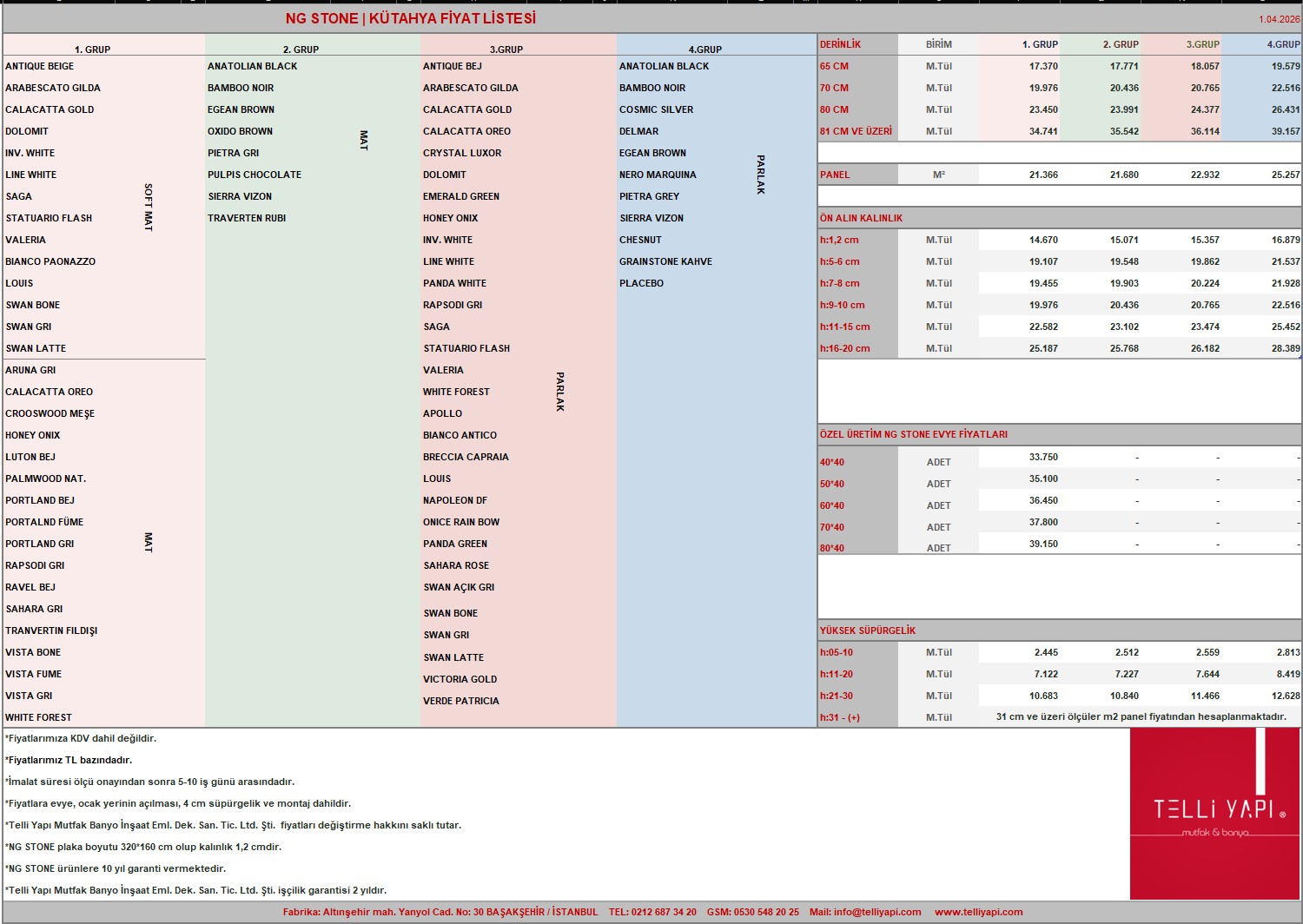Select the 80*40 sink size label
Viewport: 1303px width, 924px height.
[x=832, y=548]
